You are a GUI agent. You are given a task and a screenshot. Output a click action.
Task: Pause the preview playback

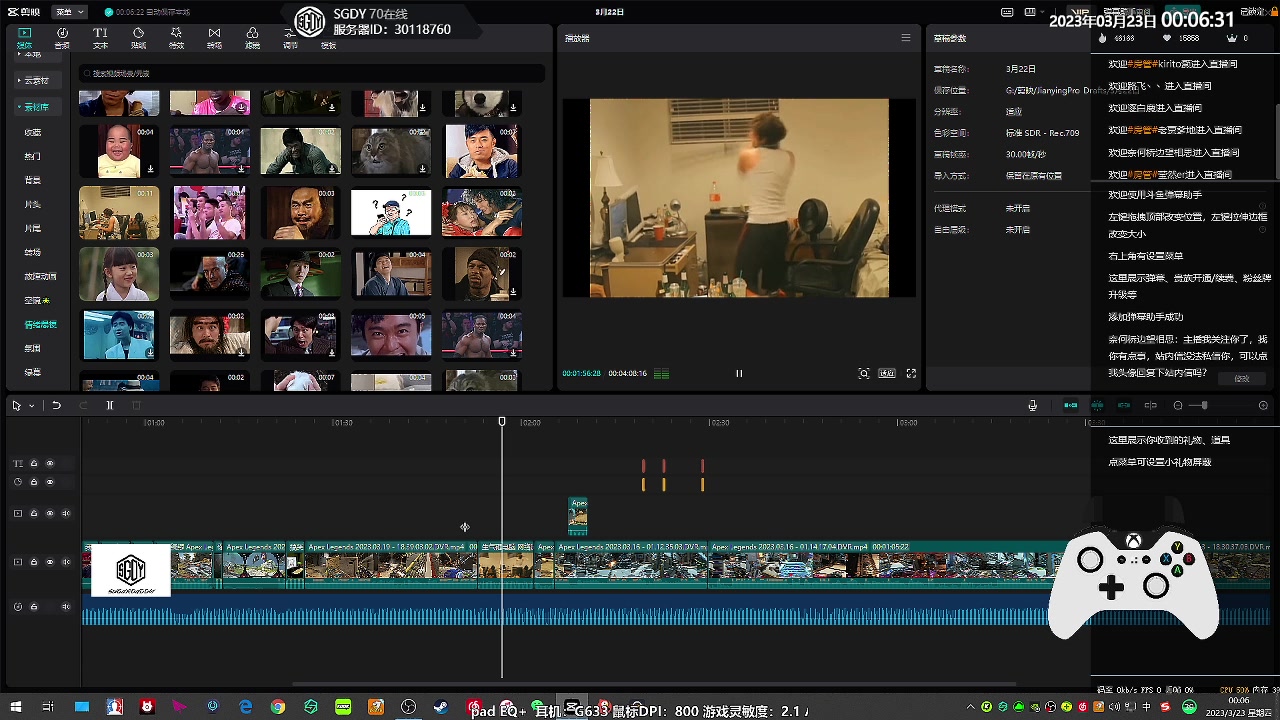coord(739,373)
